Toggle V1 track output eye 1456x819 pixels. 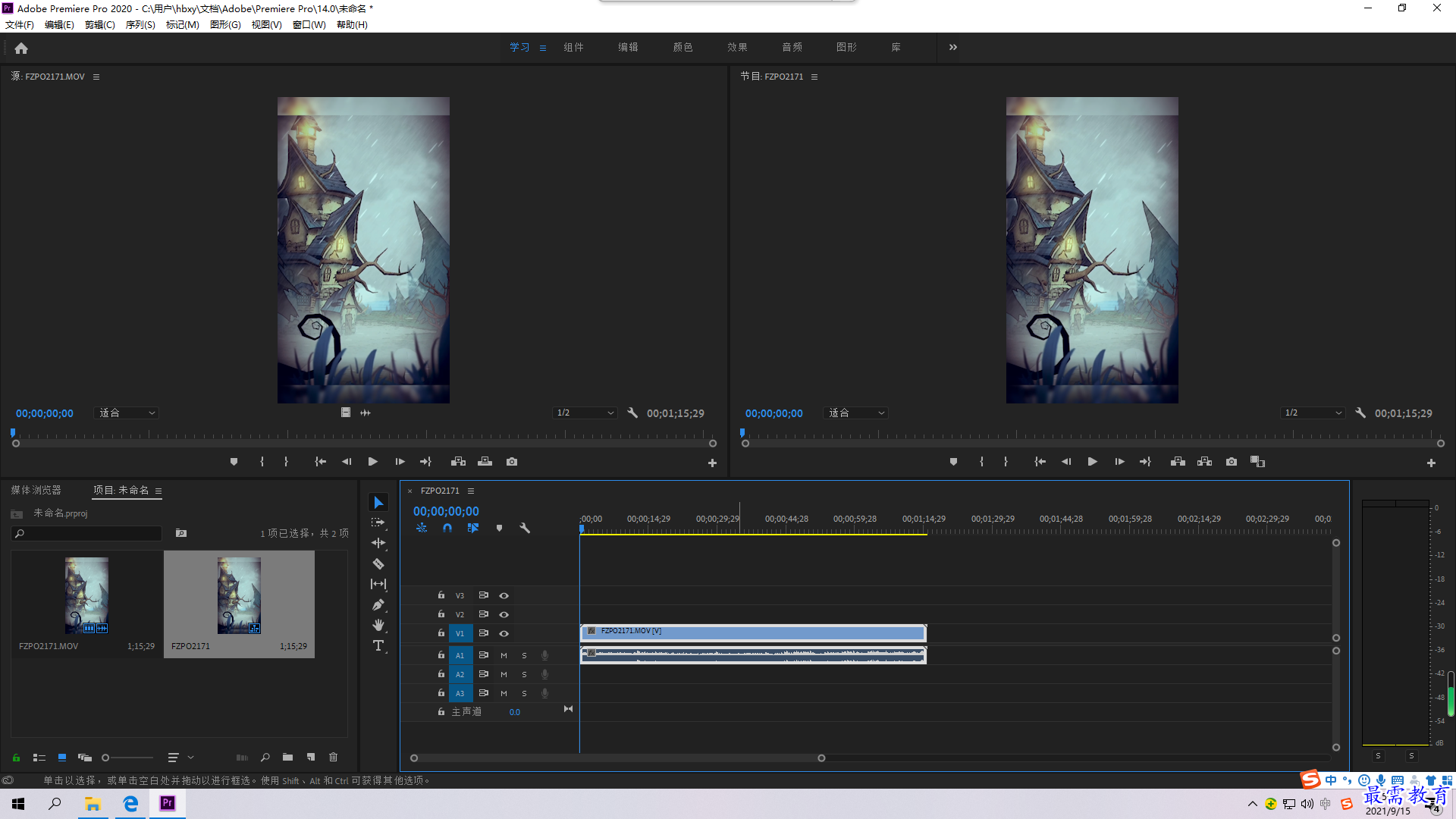coord(504,634)
